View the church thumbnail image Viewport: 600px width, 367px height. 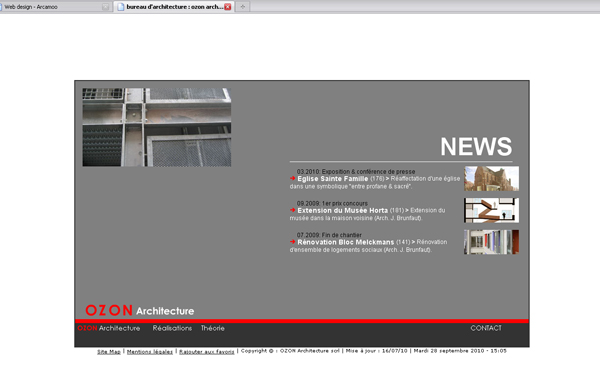[491, 178]
